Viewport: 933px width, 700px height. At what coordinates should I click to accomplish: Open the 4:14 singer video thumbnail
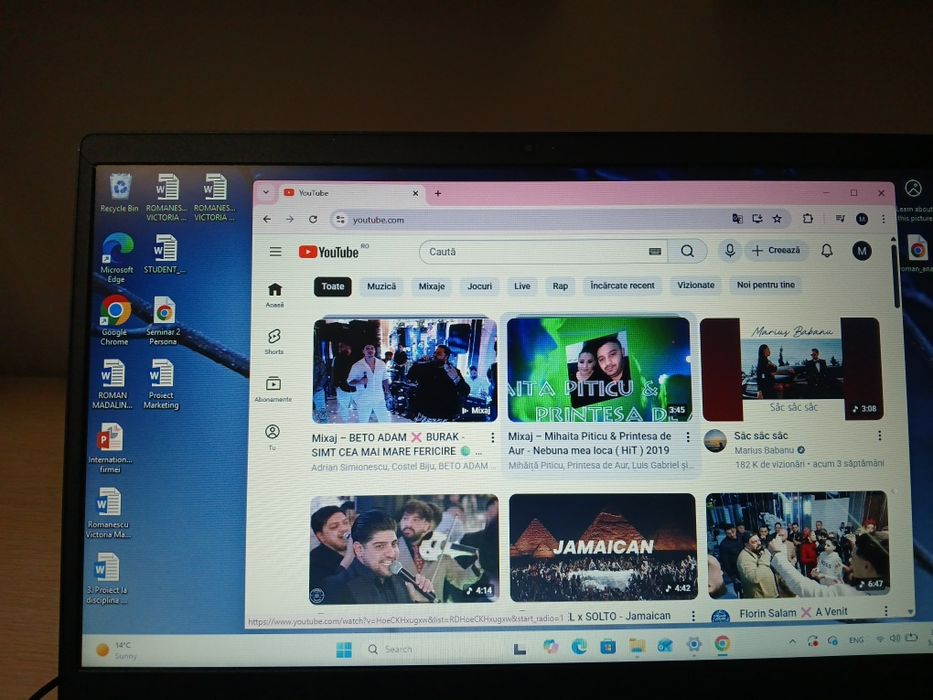pos(404,549)
